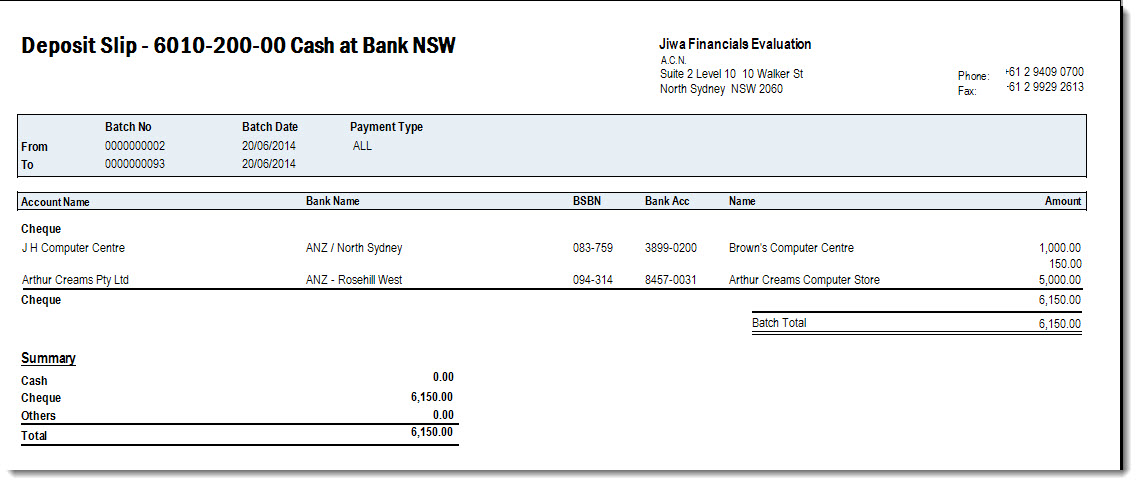Click the Others summary label
Screen dimensions: 1138x485
(38, 417)
